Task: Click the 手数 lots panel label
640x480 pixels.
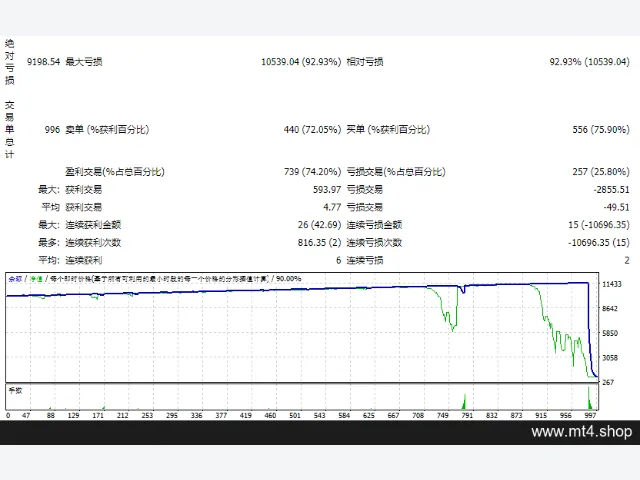Action: click(x=15, y=391)
